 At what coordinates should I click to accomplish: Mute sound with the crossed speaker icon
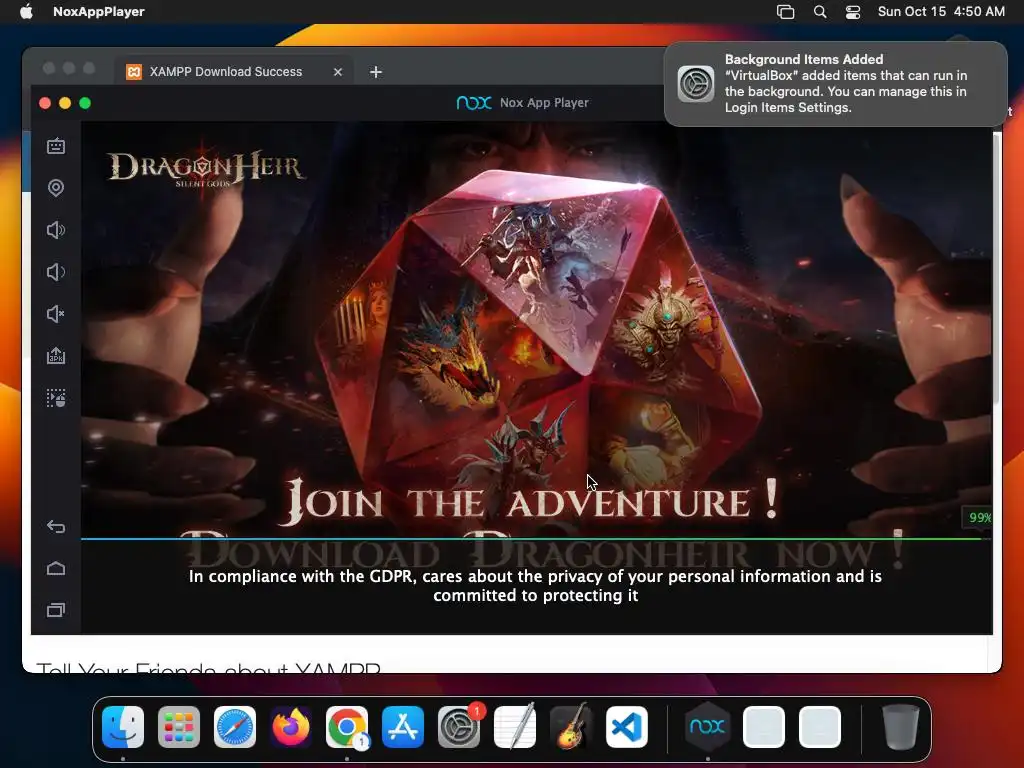56,314
